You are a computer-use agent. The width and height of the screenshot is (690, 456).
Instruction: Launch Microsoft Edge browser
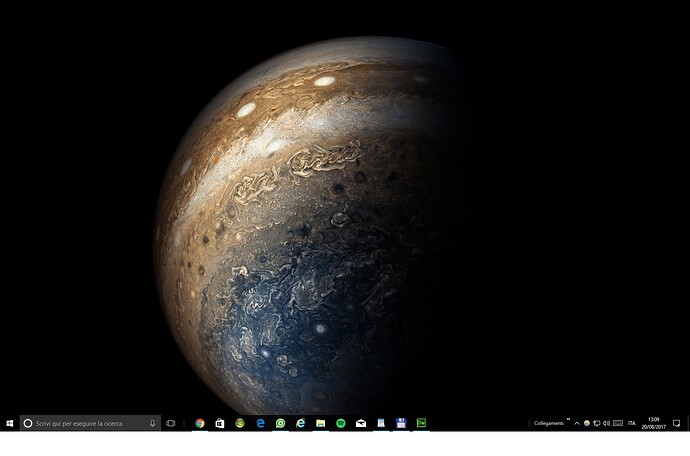260,423
